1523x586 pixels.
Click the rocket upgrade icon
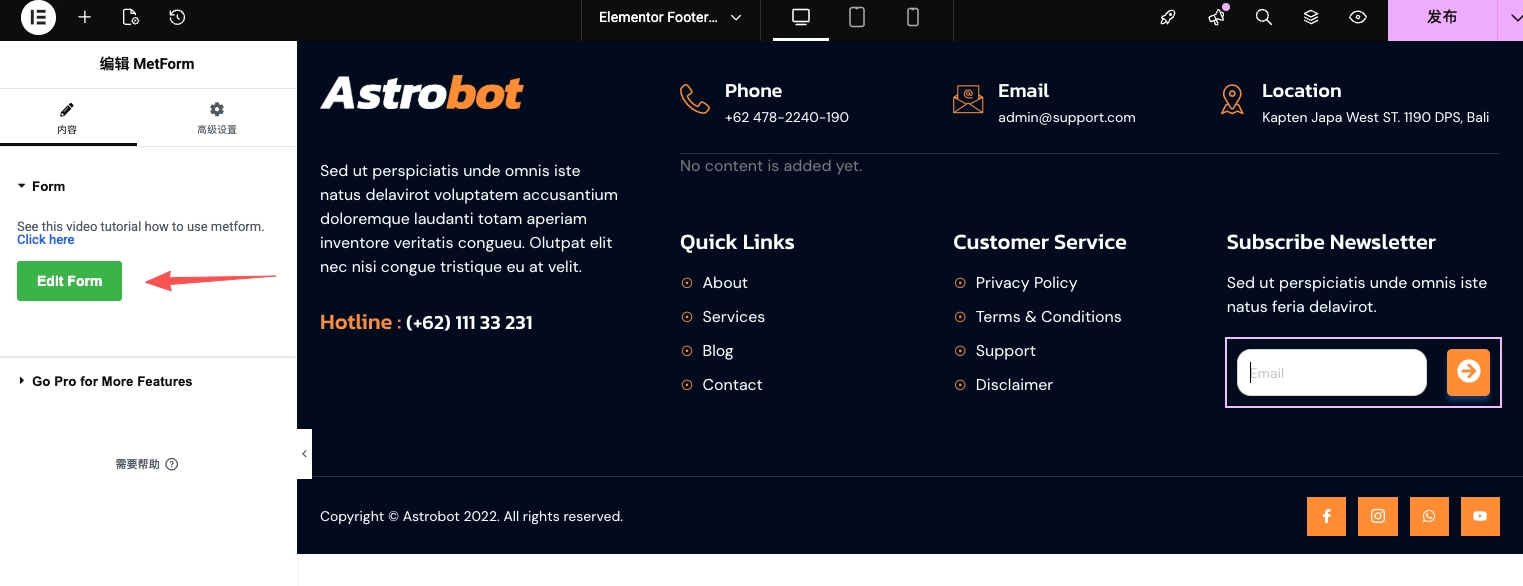pyautogui.click(x=1168, y=17)
